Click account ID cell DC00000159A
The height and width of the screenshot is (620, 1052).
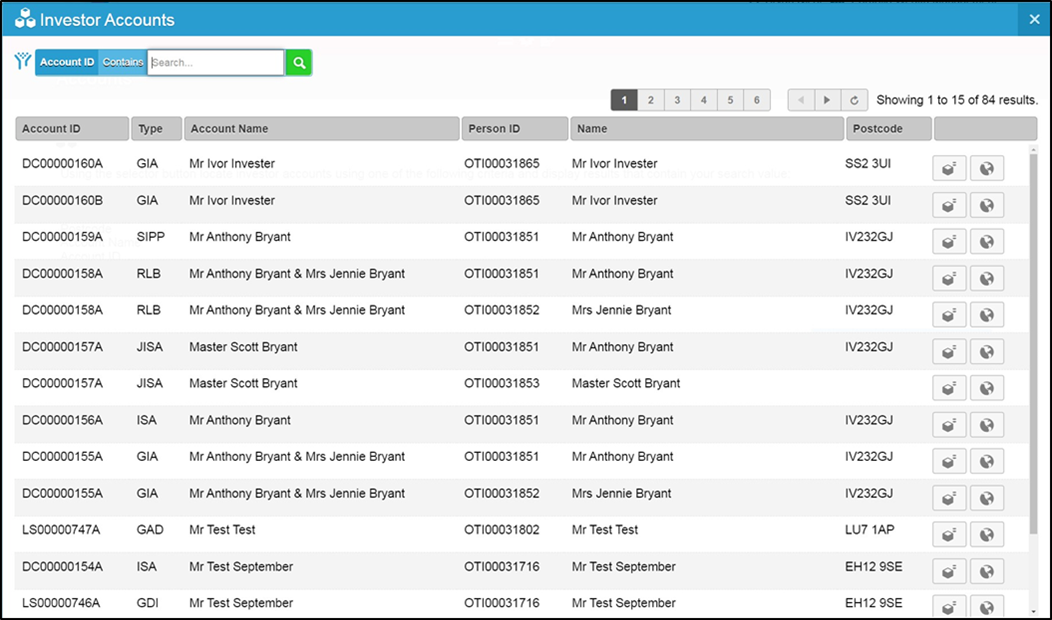pyautogui.click(x=62, y=237)
